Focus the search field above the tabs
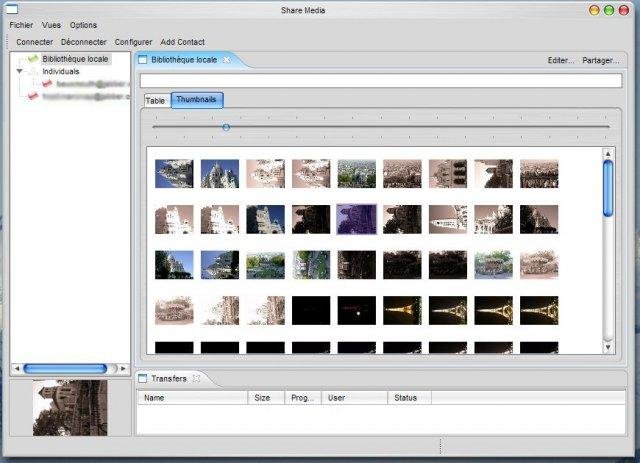Viewport: 640px width, 463px height. click(x=381, y=80)
